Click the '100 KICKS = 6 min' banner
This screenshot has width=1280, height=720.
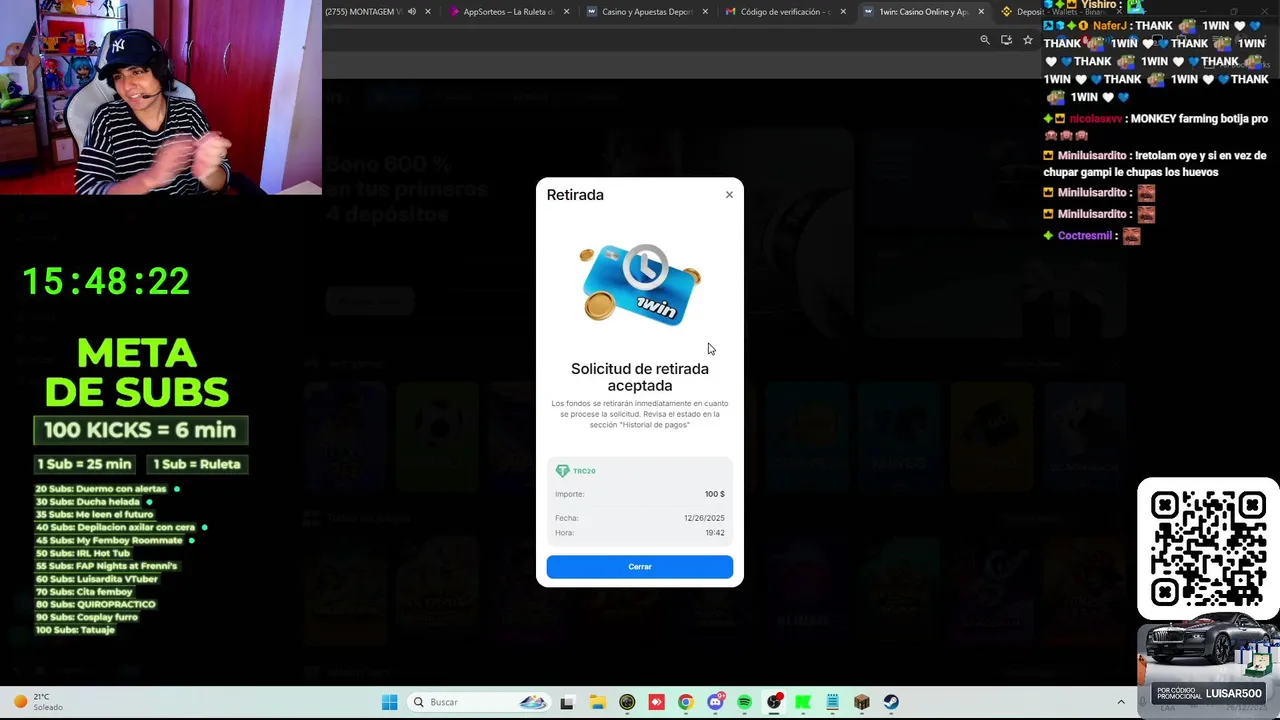coord(140,430)
